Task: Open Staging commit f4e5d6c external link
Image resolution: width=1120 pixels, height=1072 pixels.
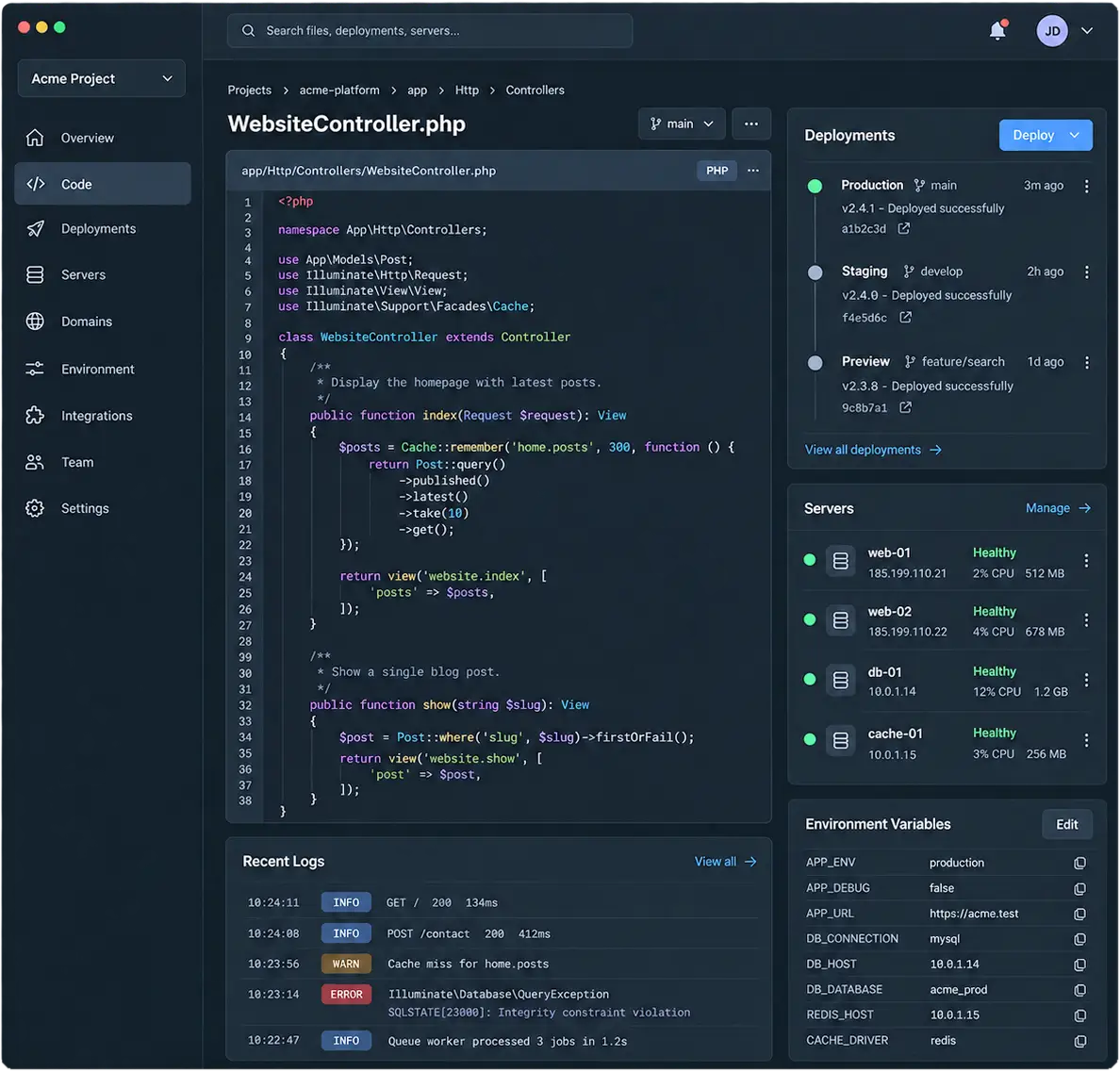Action: tap(905, 317)
